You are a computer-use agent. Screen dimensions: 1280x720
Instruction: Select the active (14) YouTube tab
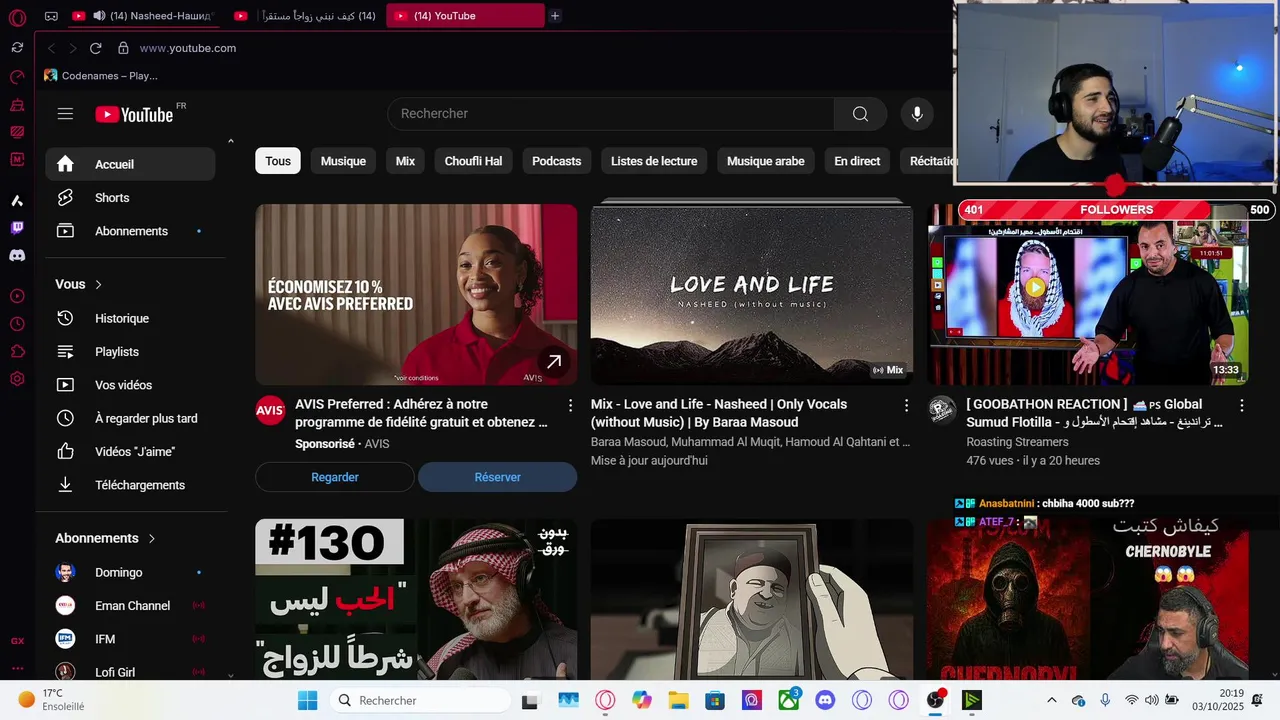pos(465,16)
